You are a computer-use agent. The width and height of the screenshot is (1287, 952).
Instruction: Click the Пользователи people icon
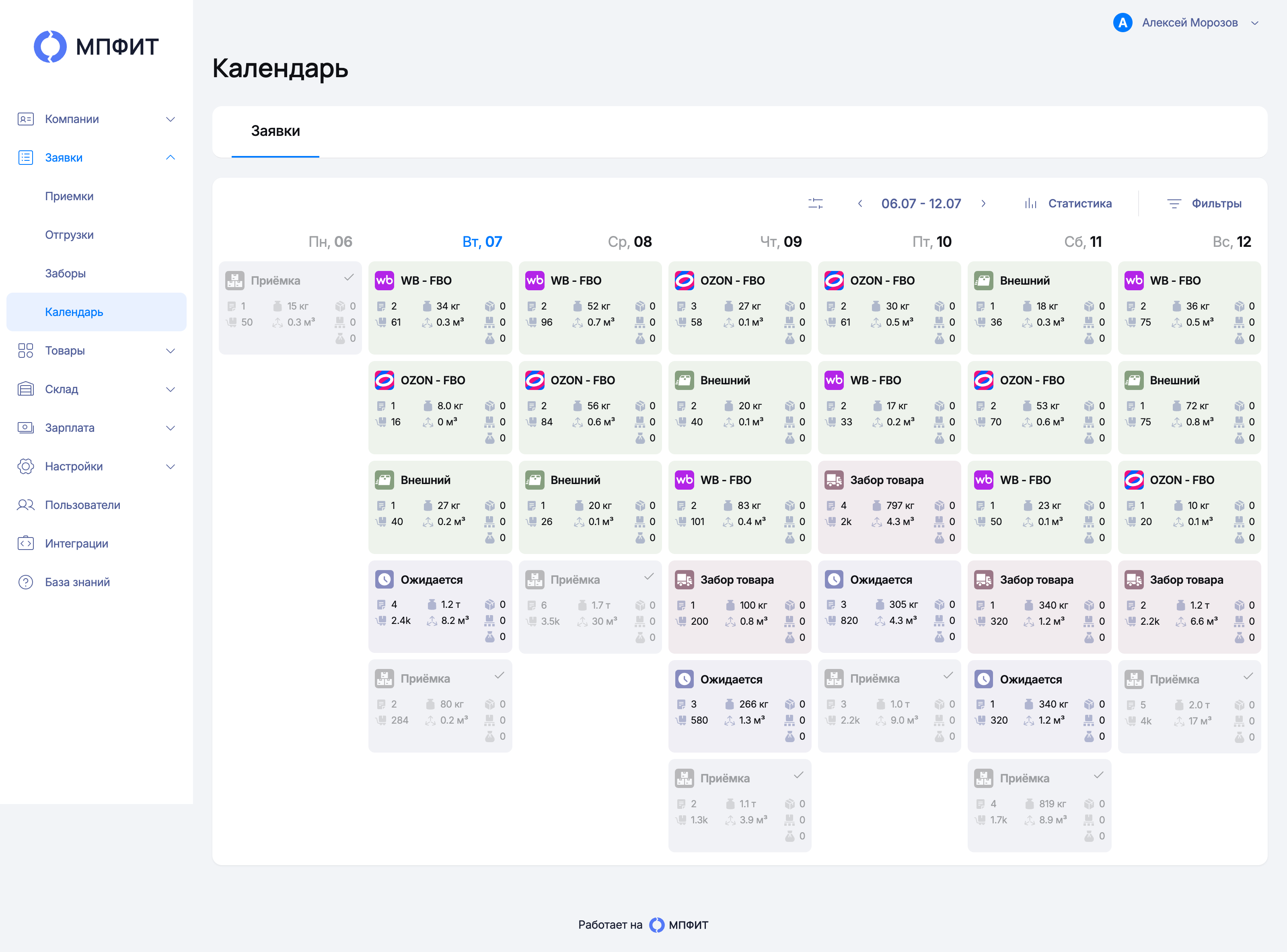pos(25,505)
